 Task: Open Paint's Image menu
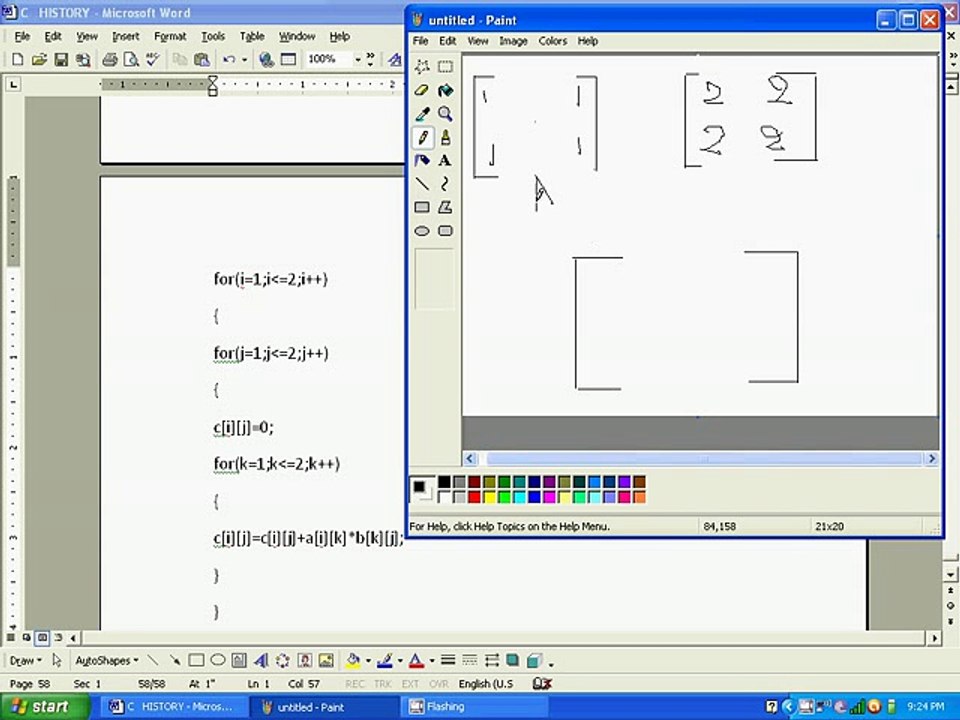pos(513,41)
